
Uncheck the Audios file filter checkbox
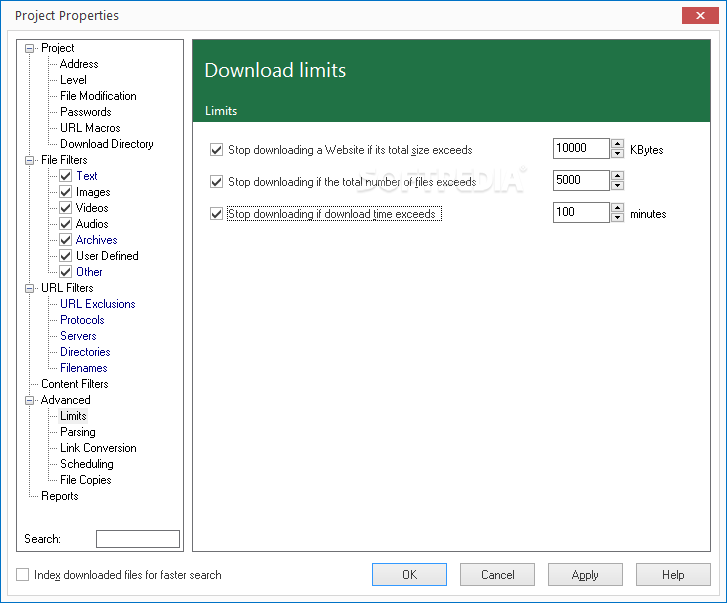point(66,224)
